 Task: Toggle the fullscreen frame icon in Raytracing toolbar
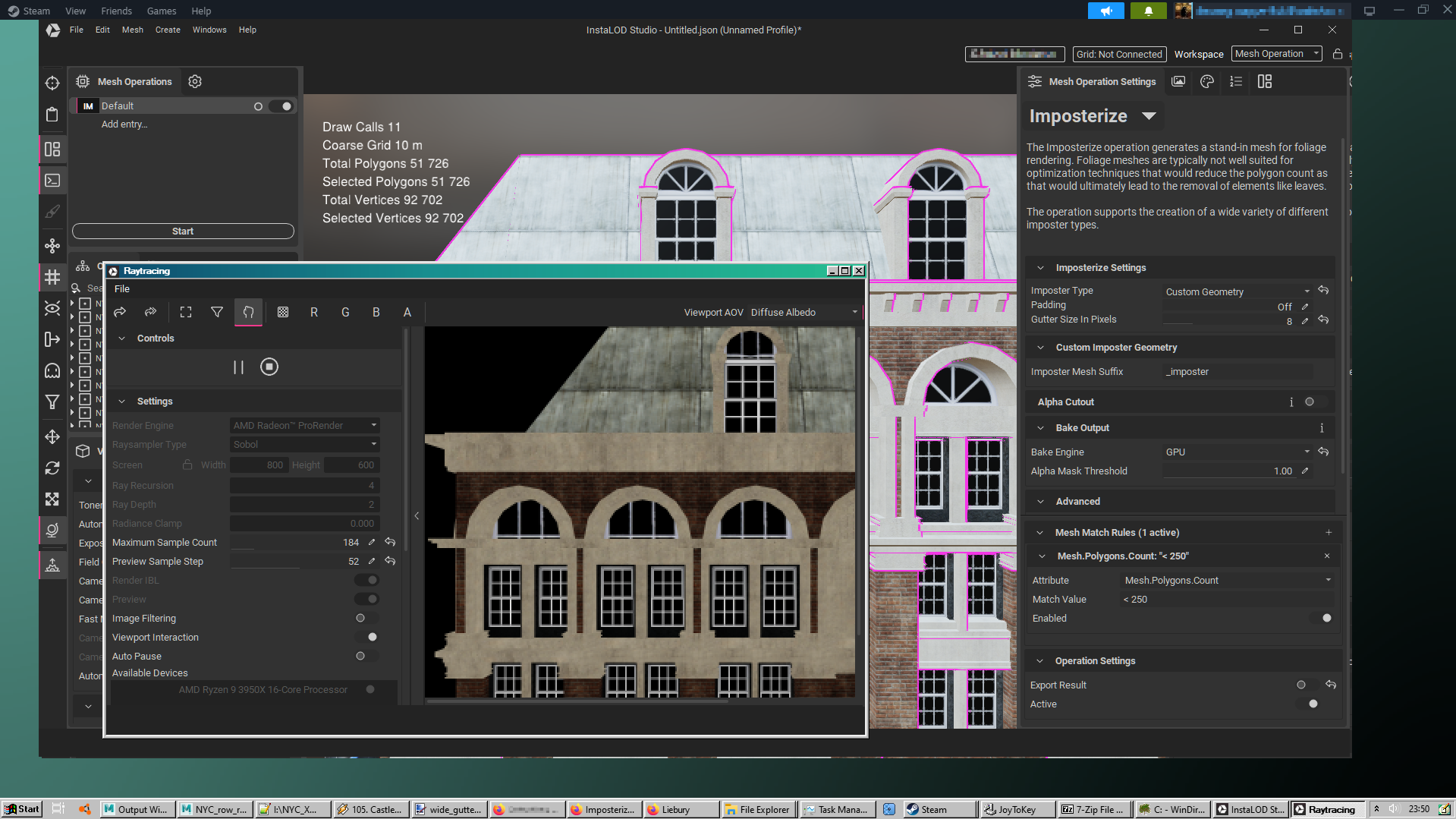(186, 312)
